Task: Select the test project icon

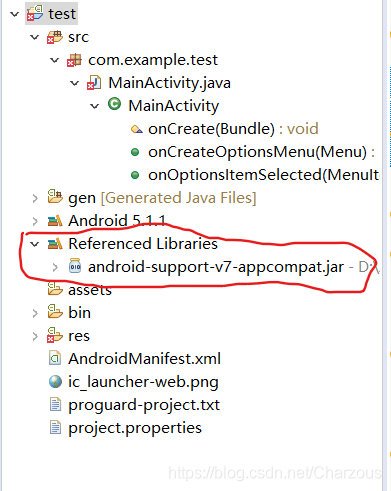Action: coord(35,13)
